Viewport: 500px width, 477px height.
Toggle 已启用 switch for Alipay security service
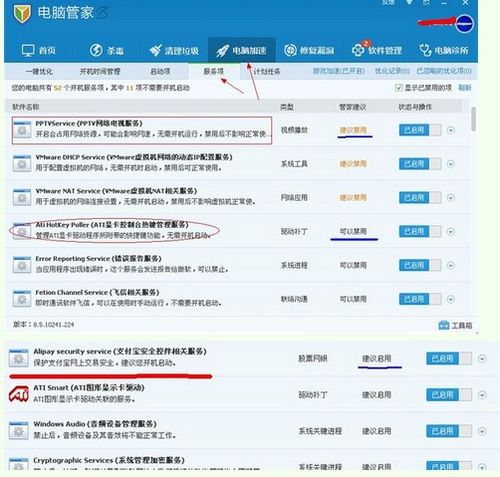tap(449, 358)
